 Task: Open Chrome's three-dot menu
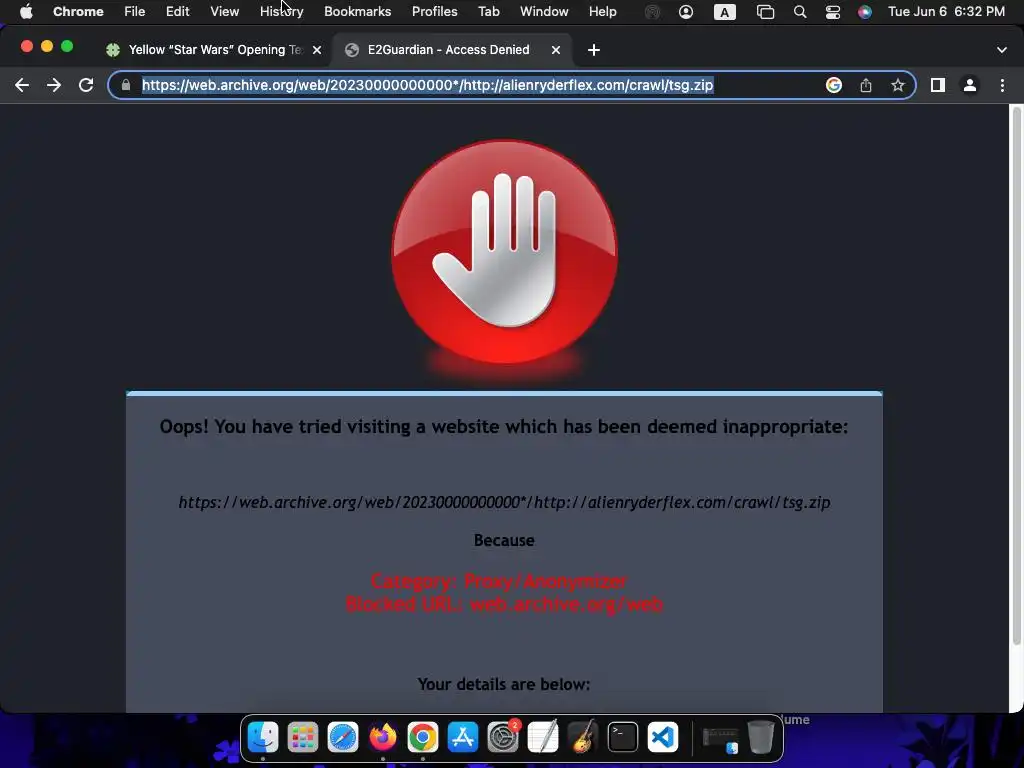click(x=1002, y=85)
